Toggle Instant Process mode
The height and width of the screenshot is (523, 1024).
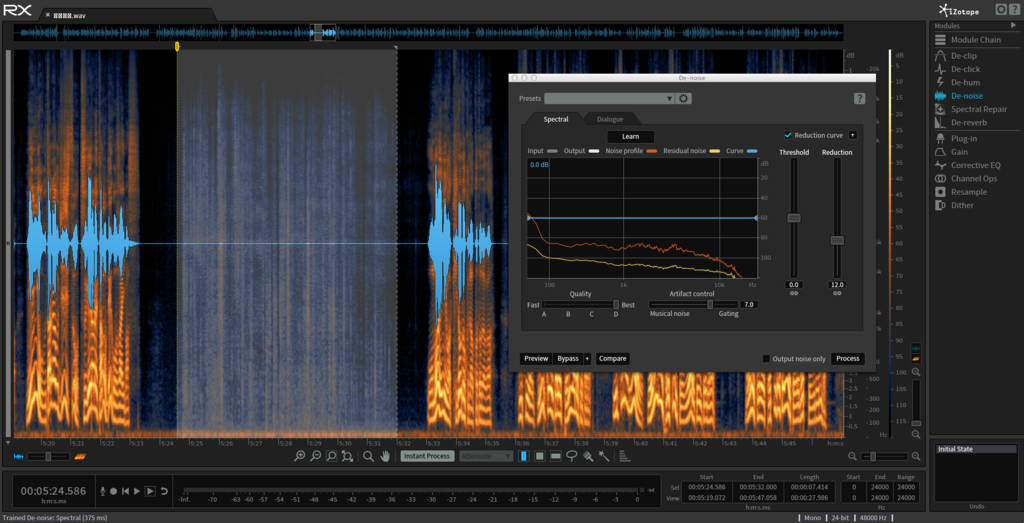pyautogui.click(x=427, y=456)
